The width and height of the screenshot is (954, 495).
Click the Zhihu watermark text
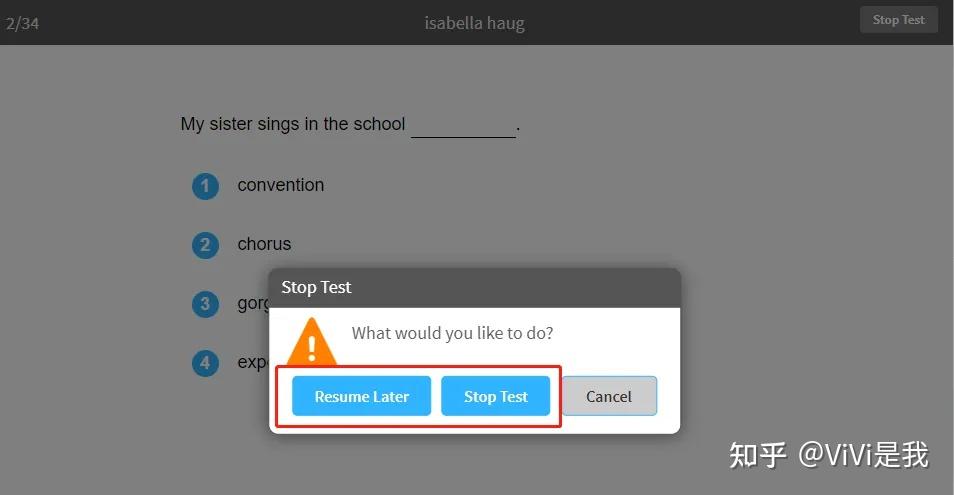[828, 455]
